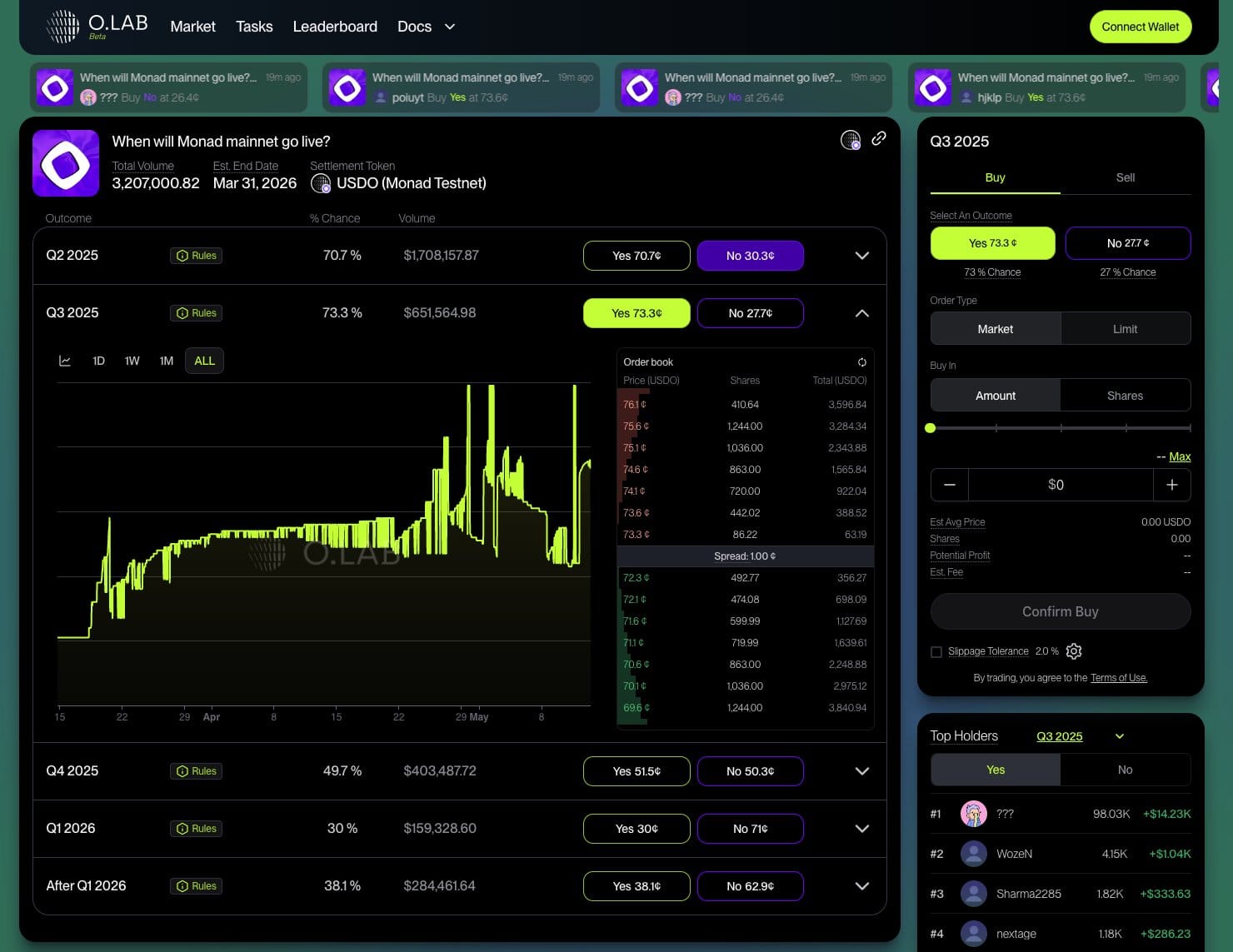Click first ticker card Monad icon
Screen dimensions: 1233x952
[x=55, y=87]
